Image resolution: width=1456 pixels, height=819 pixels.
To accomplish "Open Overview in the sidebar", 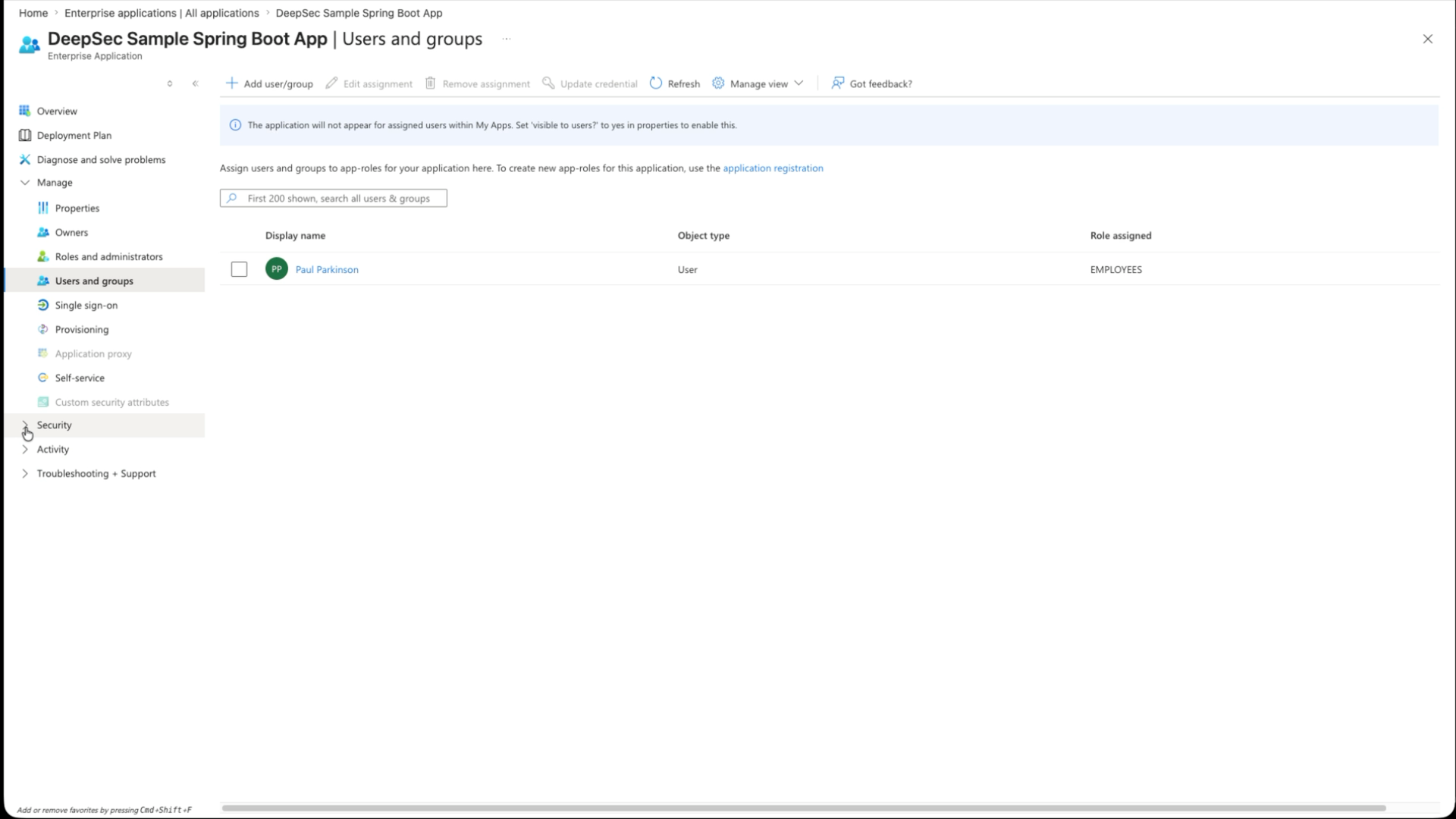I will (57, 111).
